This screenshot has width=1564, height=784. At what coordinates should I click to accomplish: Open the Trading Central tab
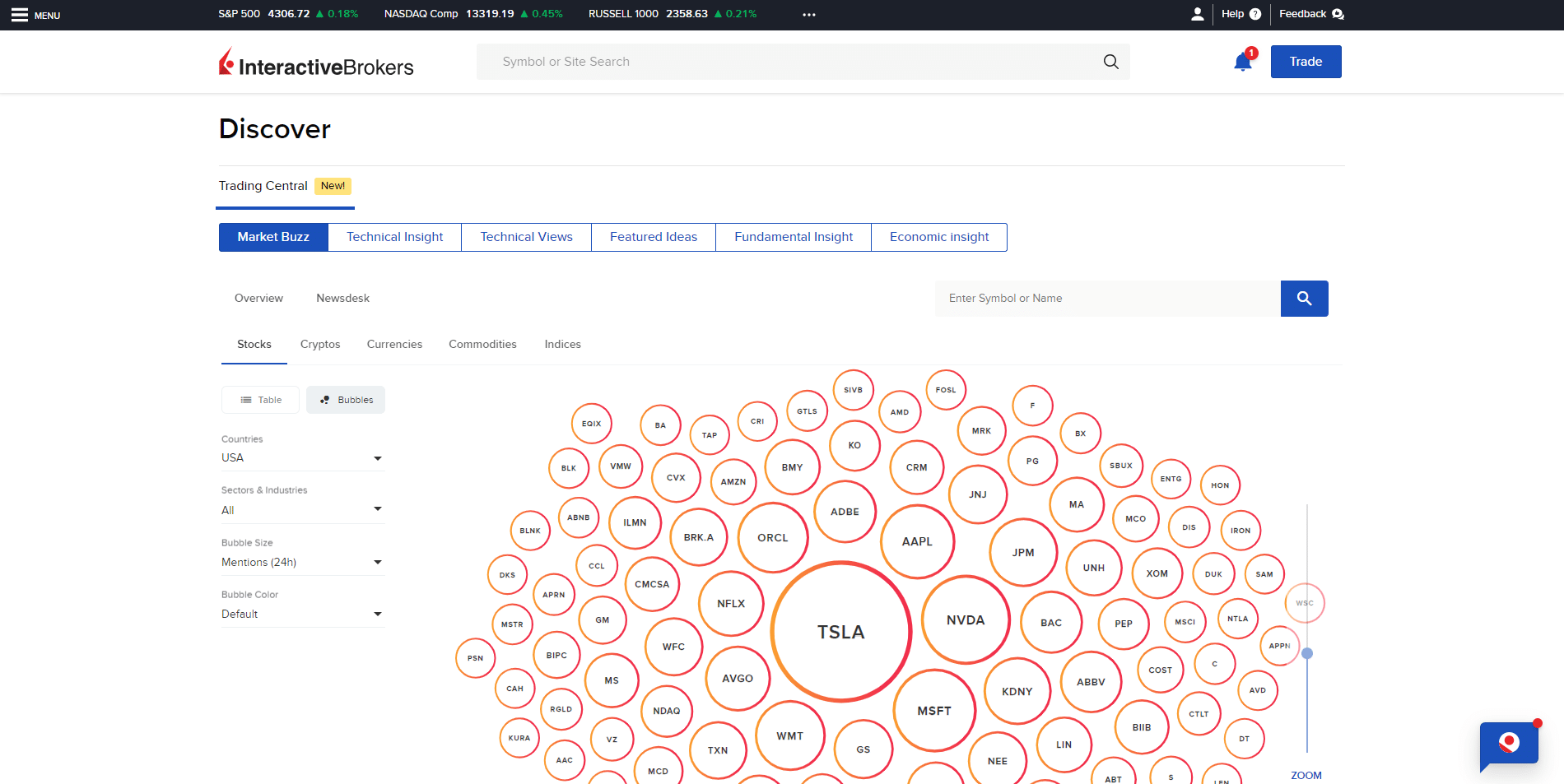(286, 186)
